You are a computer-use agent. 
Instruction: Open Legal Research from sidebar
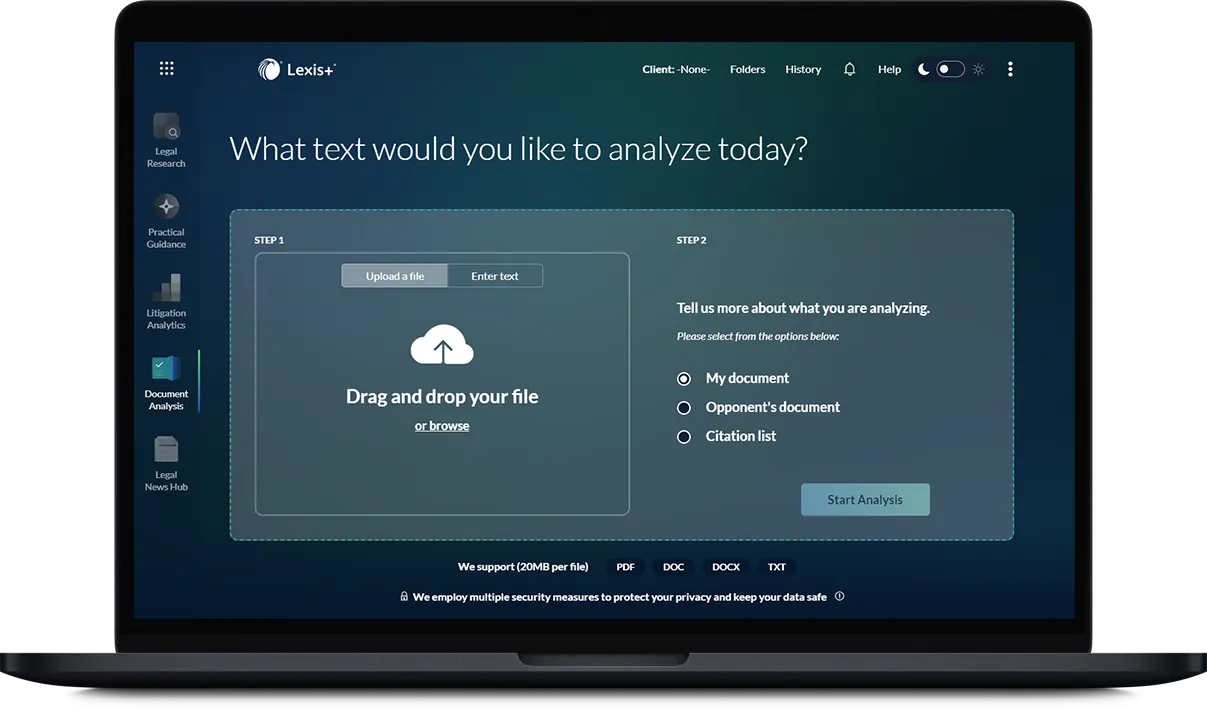tap(166, 140)
